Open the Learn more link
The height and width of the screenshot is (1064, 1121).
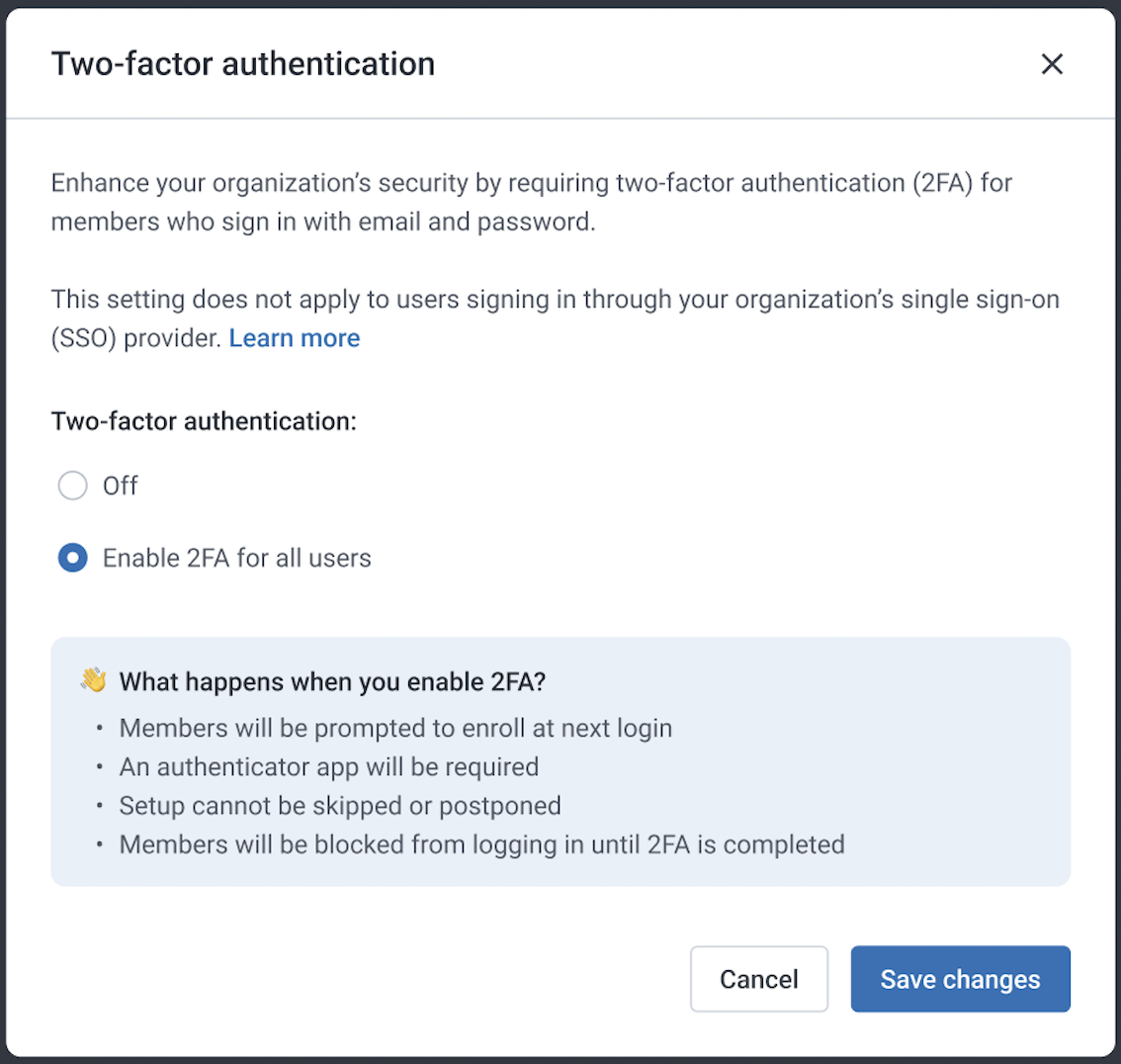click(x=295, y=338)
